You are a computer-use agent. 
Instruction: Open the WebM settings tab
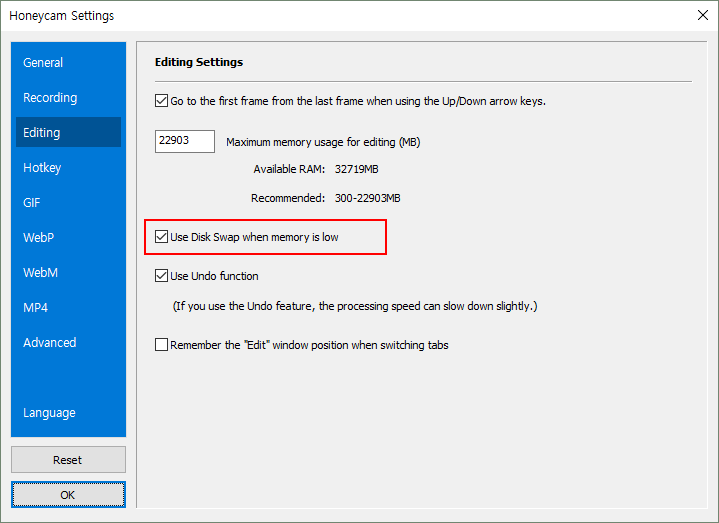click(39, 272)
